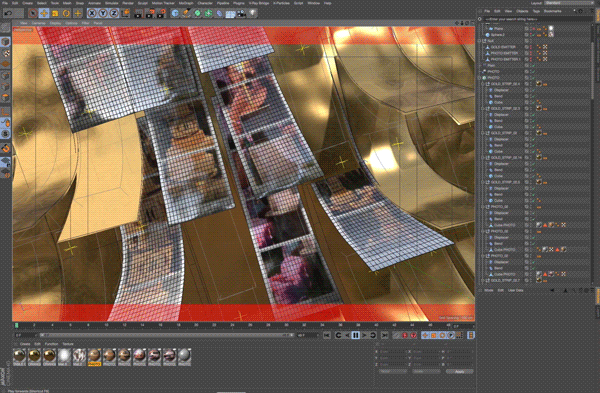Collapse the first GOLD_STRIP object in the tree
The width and height of the screenshot is (600, 393).
[x=483, y=84]
